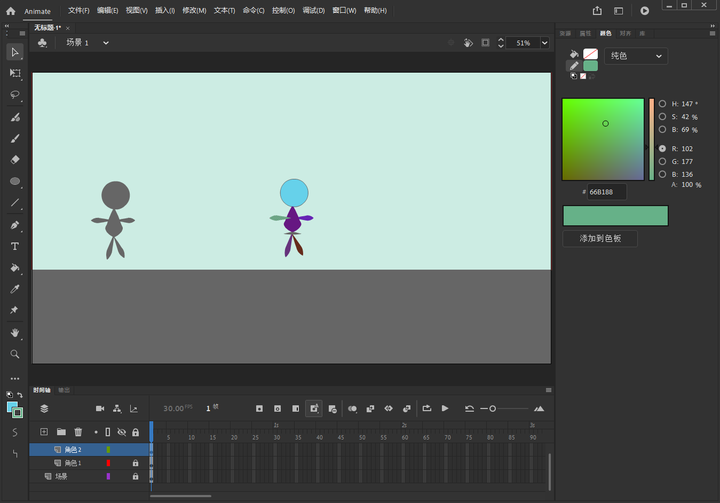Click the clip content outside stage icon

click(x=485, y=43)
